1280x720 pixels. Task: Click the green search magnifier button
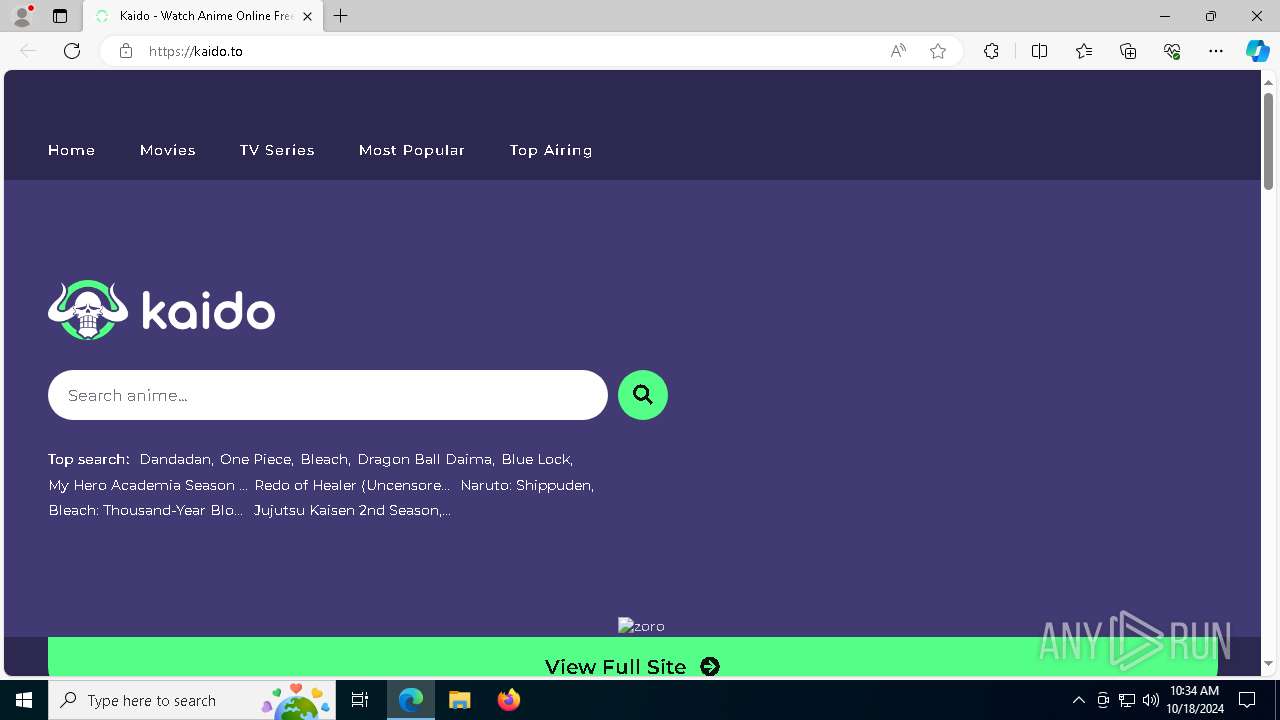pos(643,395)
